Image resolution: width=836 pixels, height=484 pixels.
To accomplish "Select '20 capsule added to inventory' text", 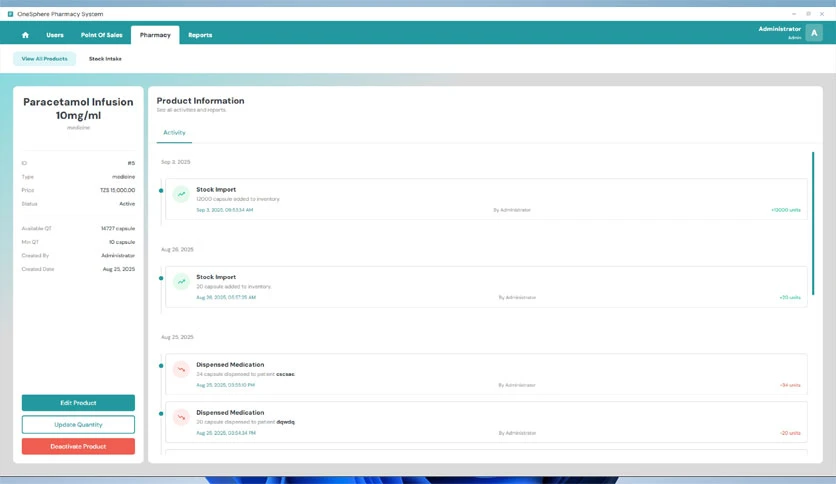I will click(234, 287).
